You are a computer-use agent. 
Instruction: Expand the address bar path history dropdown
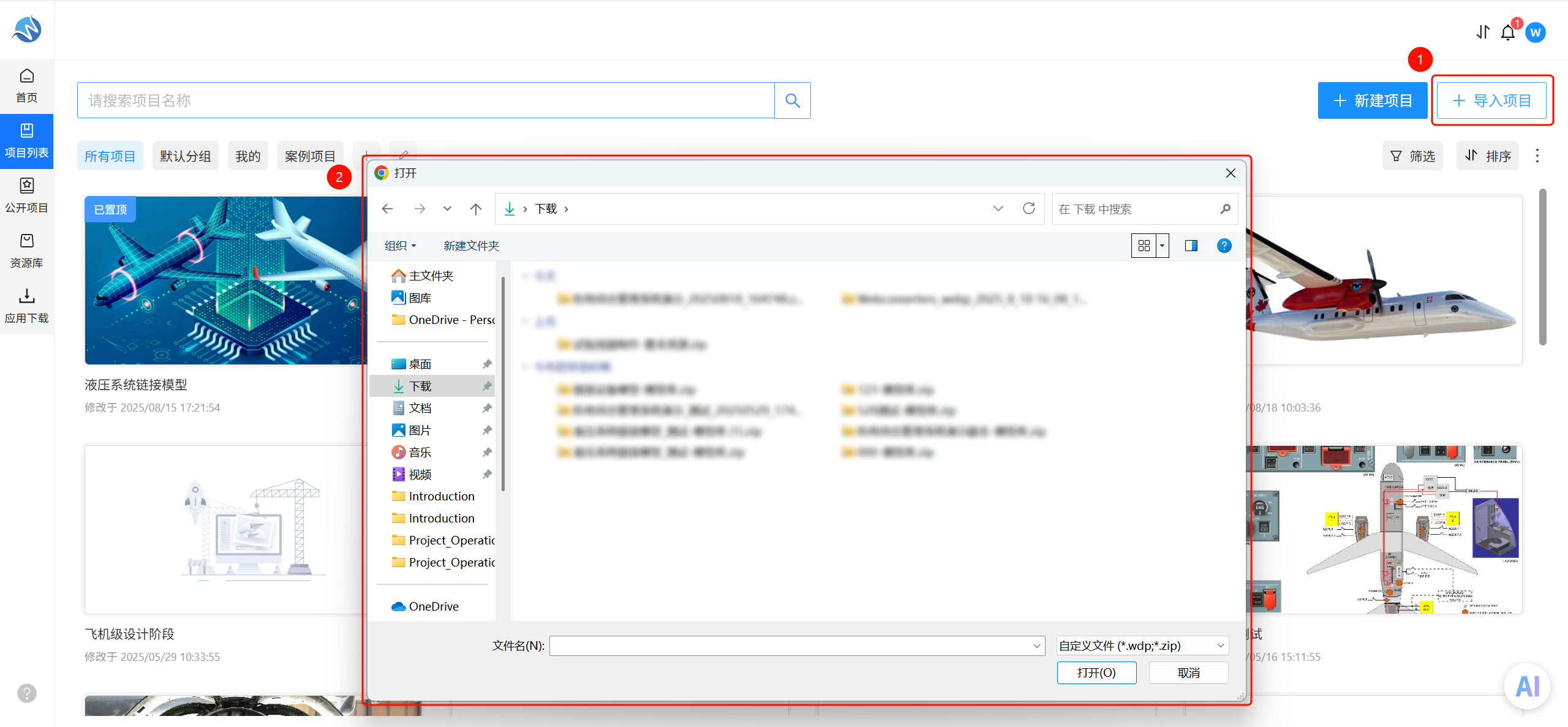[998, 209]
